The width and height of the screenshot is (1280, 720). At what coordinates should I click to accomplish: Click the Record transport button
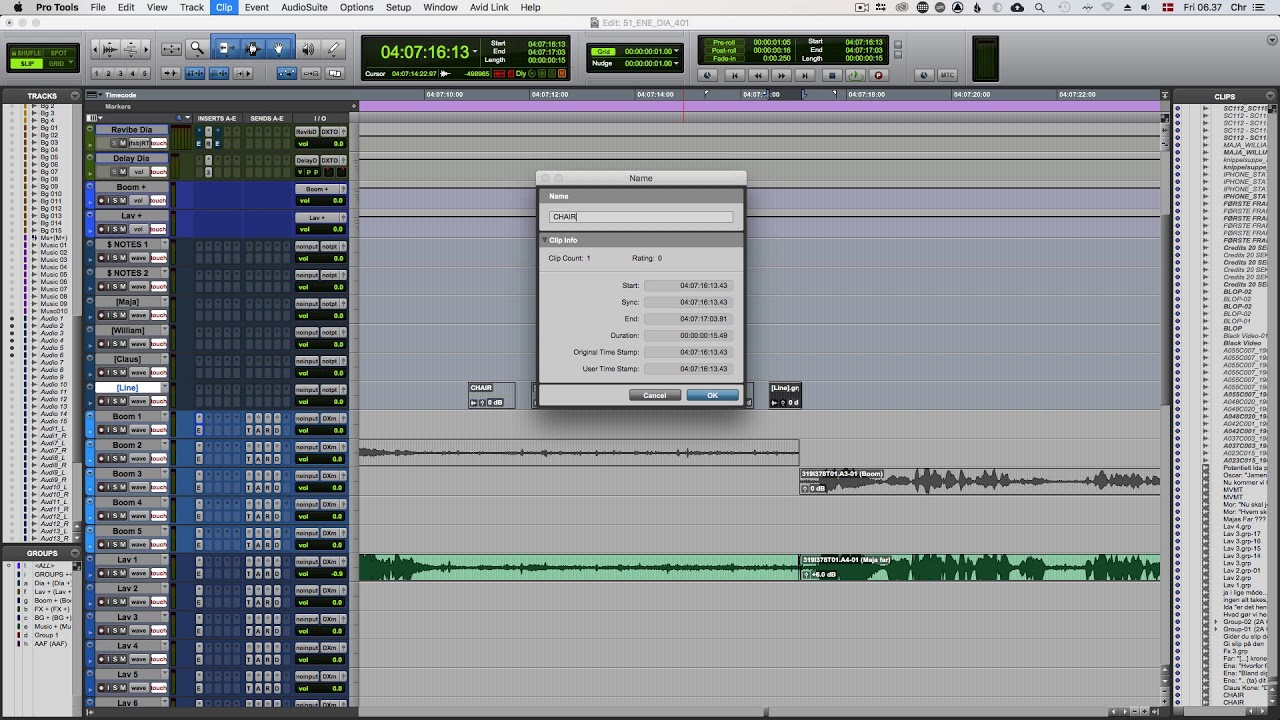pyautogui.click(x=879, y=75)
